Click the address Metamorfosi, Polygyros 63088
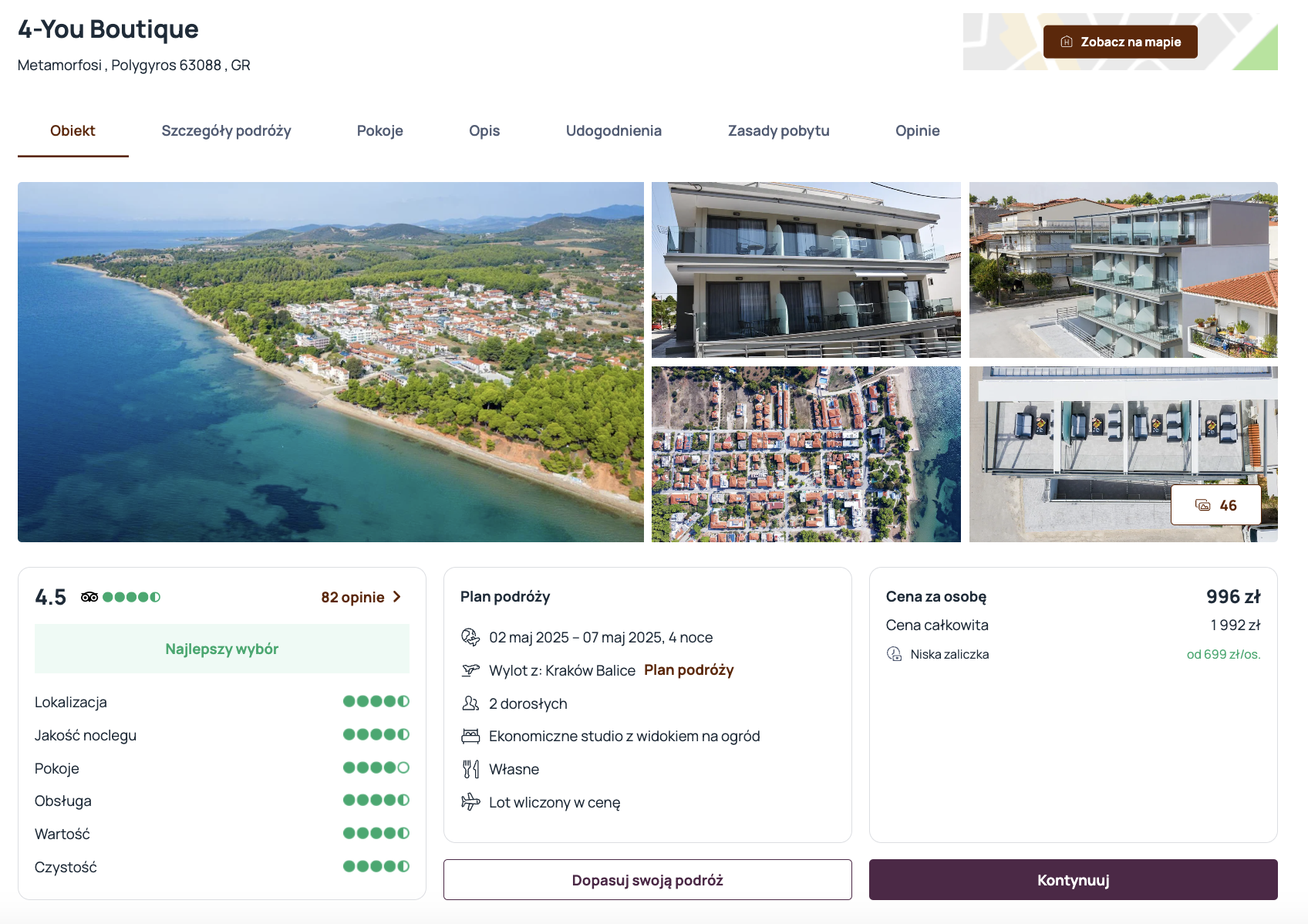This screenshot has width=1308, height=924. pos(134,66)
